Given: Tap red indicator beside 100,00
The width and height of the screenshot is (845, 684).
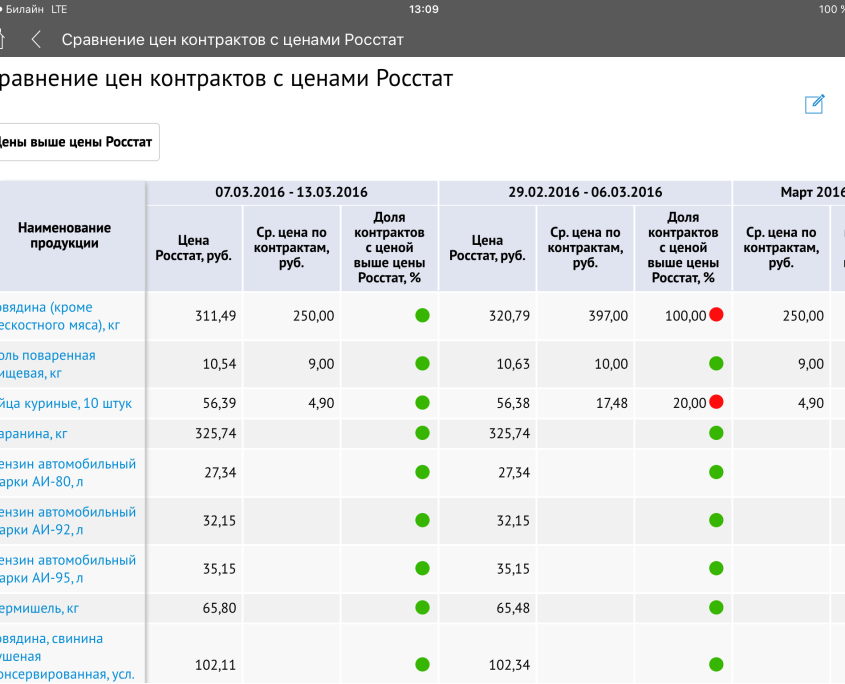Looking at the screenshot, I should point(716,315).
